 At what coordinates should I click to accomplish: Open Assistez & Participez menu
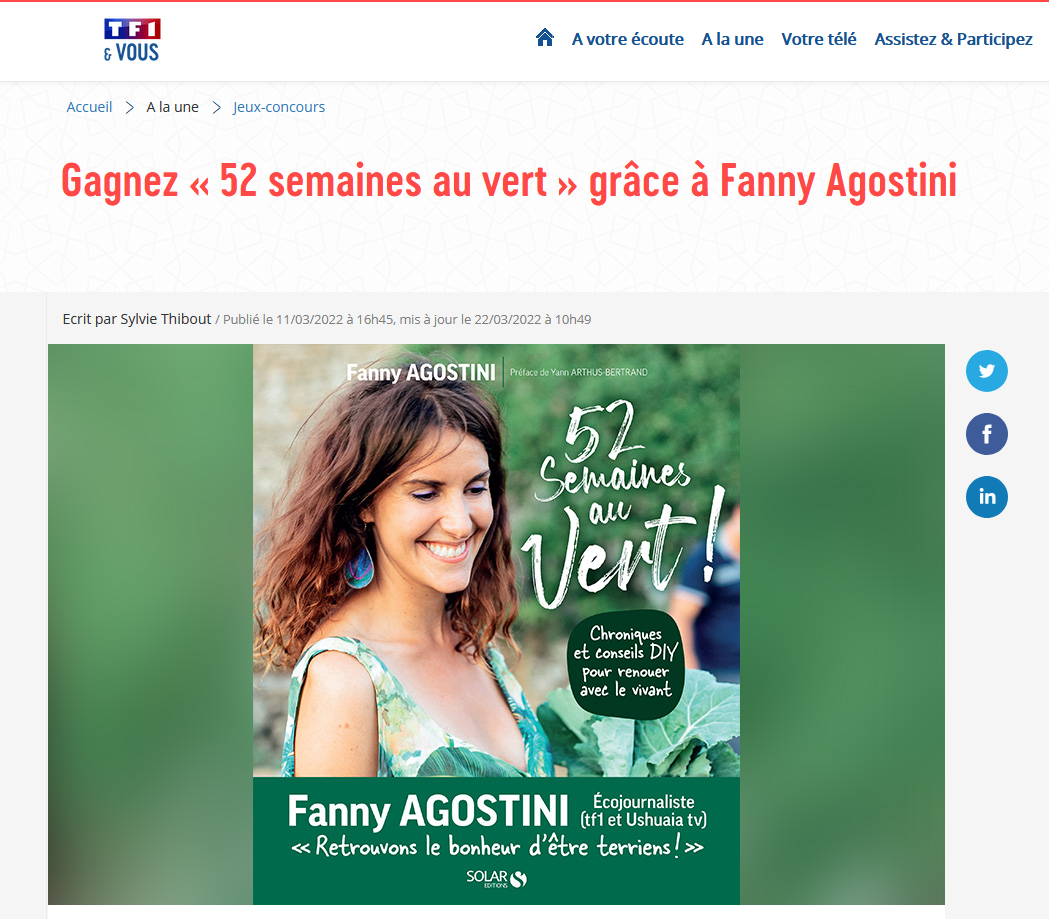click(953, 39)
